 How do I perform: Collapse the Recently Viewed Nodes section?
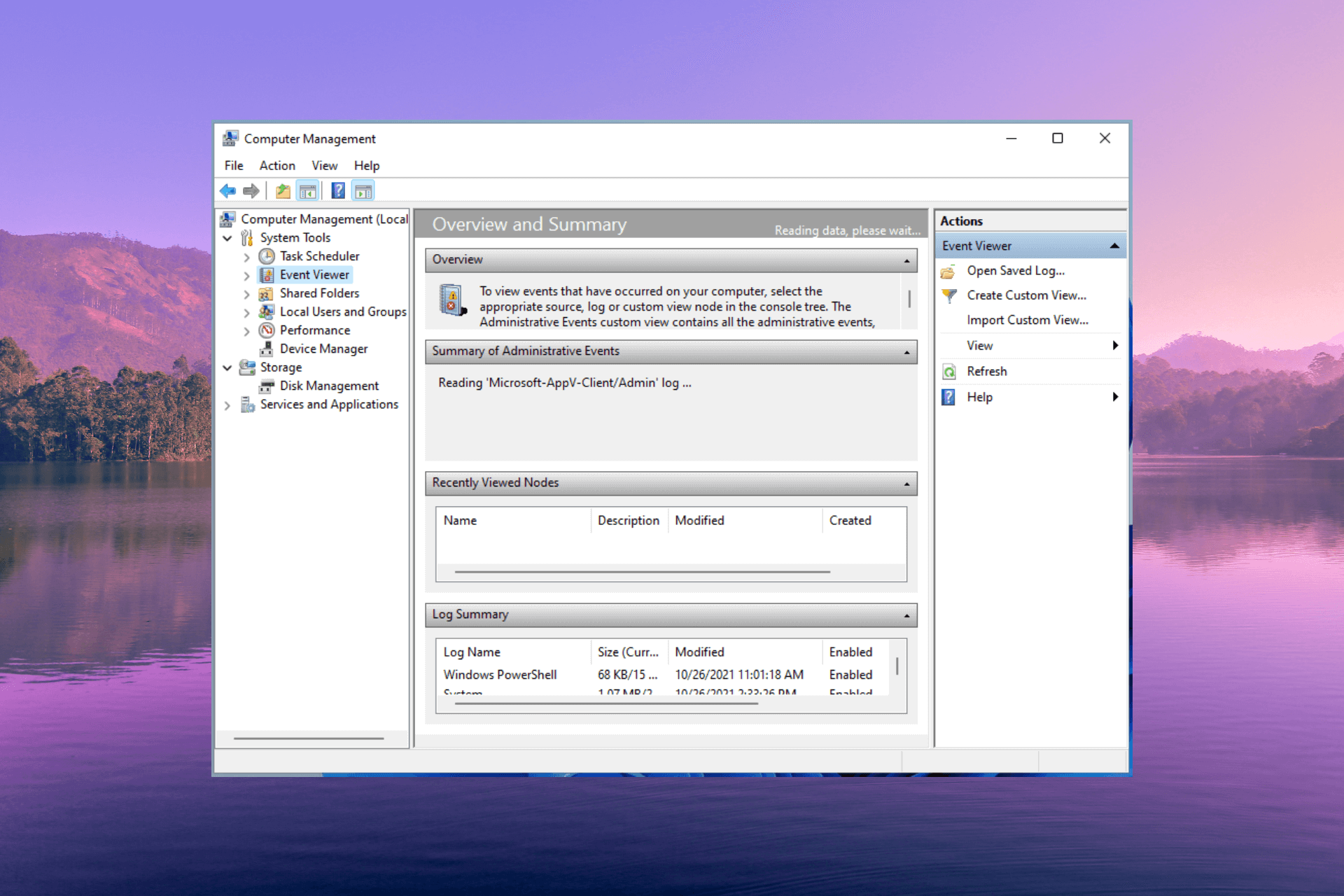[x=907, y=484]
